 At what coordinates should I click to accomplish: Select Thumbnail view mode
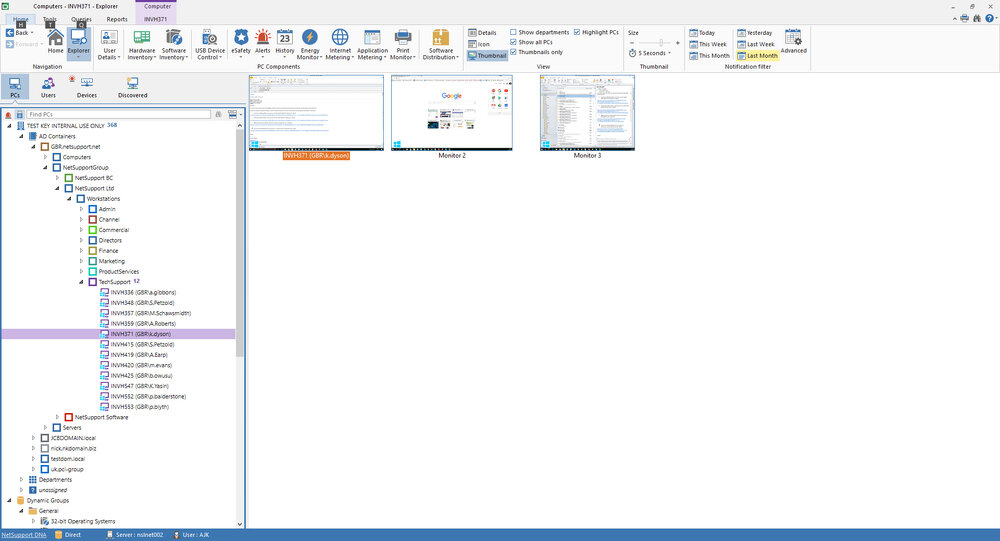pyautogui.click(x=487, y=56)
